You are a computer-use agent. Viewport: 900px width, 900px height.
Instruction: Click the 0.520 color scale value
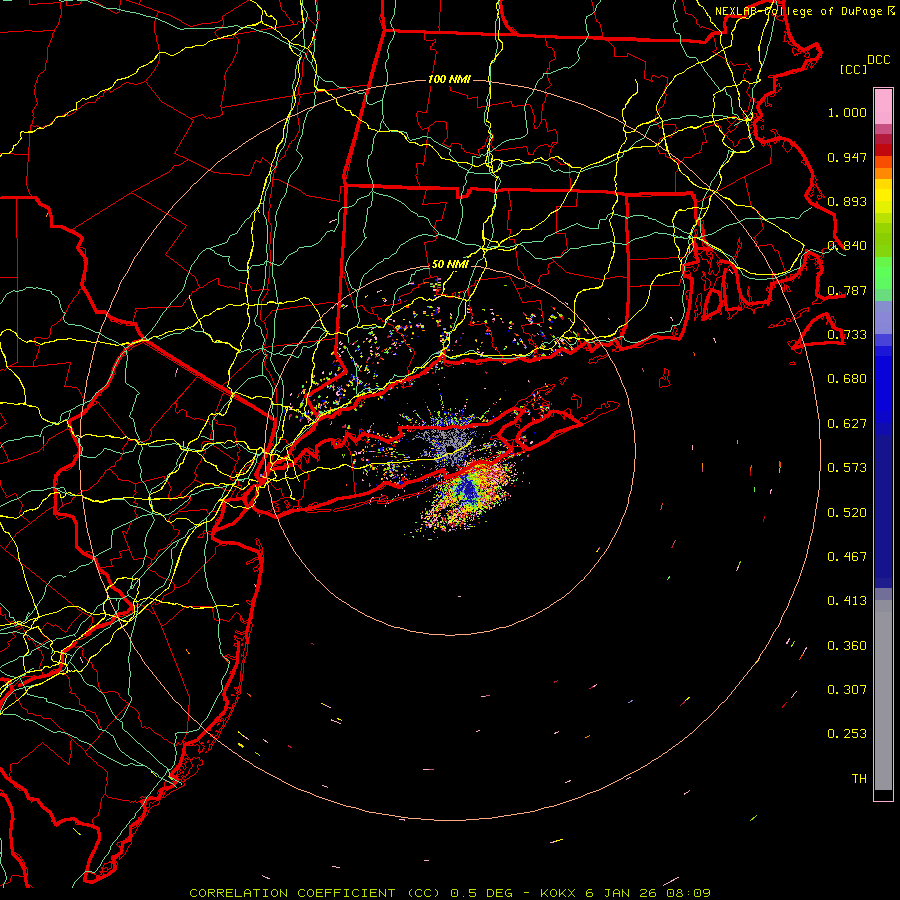[847, 513]
